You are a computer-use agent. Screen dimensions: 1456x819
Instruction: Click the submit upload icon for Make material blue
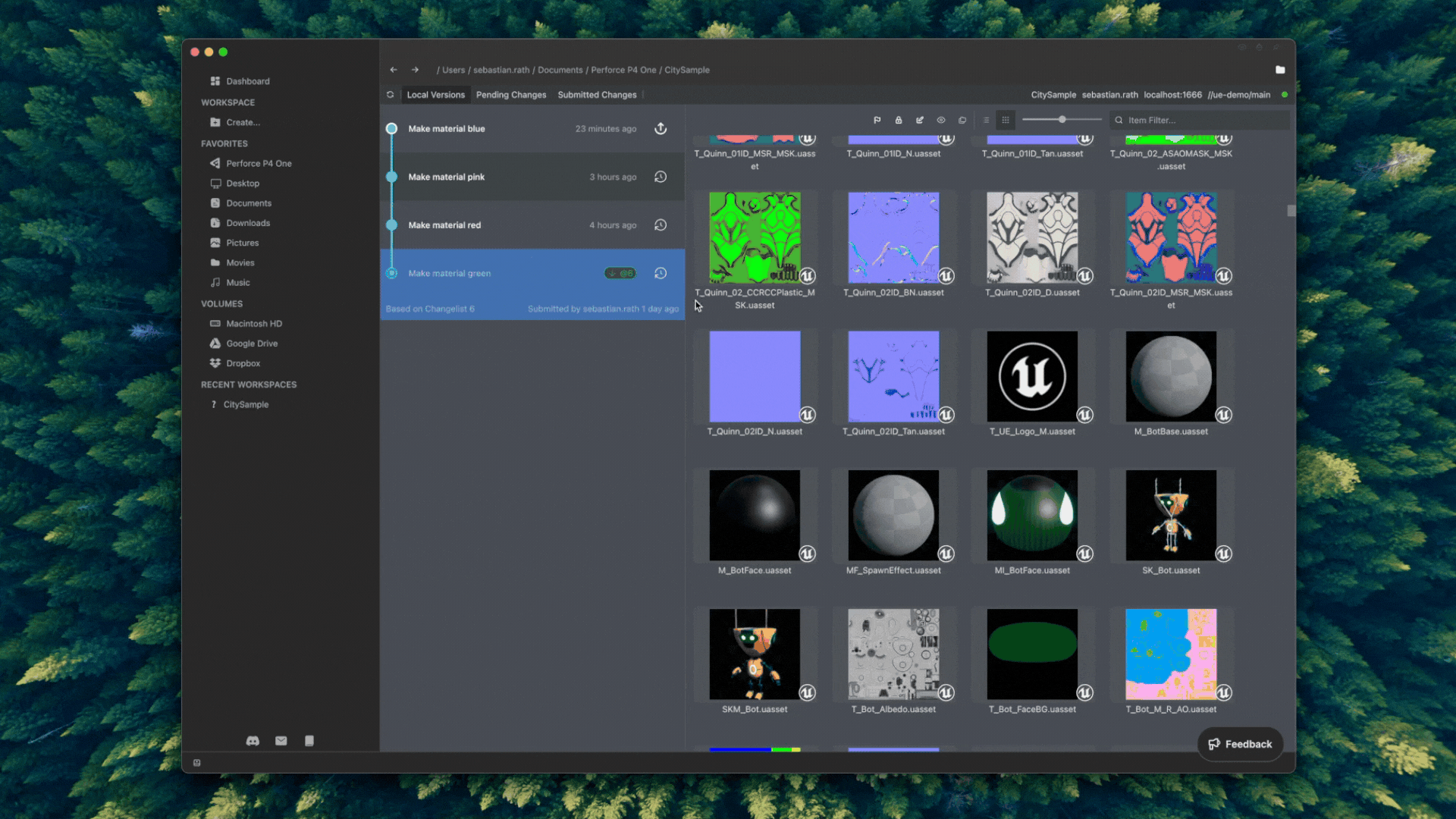click(661, 128)
